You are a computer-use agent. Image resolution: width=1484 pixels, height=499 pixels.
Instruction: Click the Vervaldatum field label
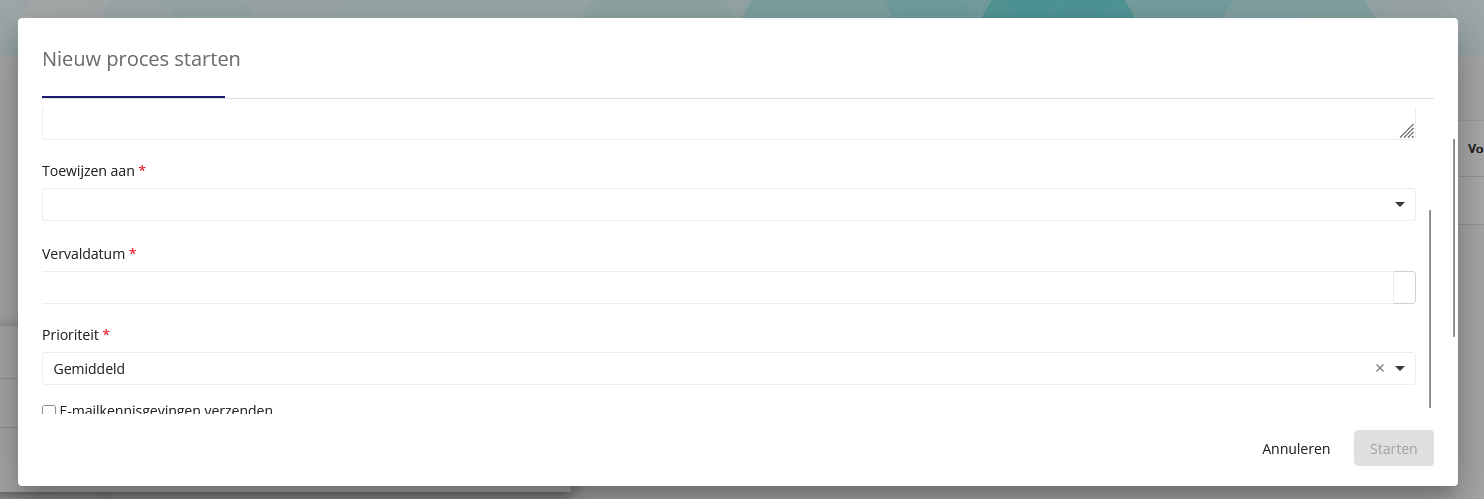83,254
